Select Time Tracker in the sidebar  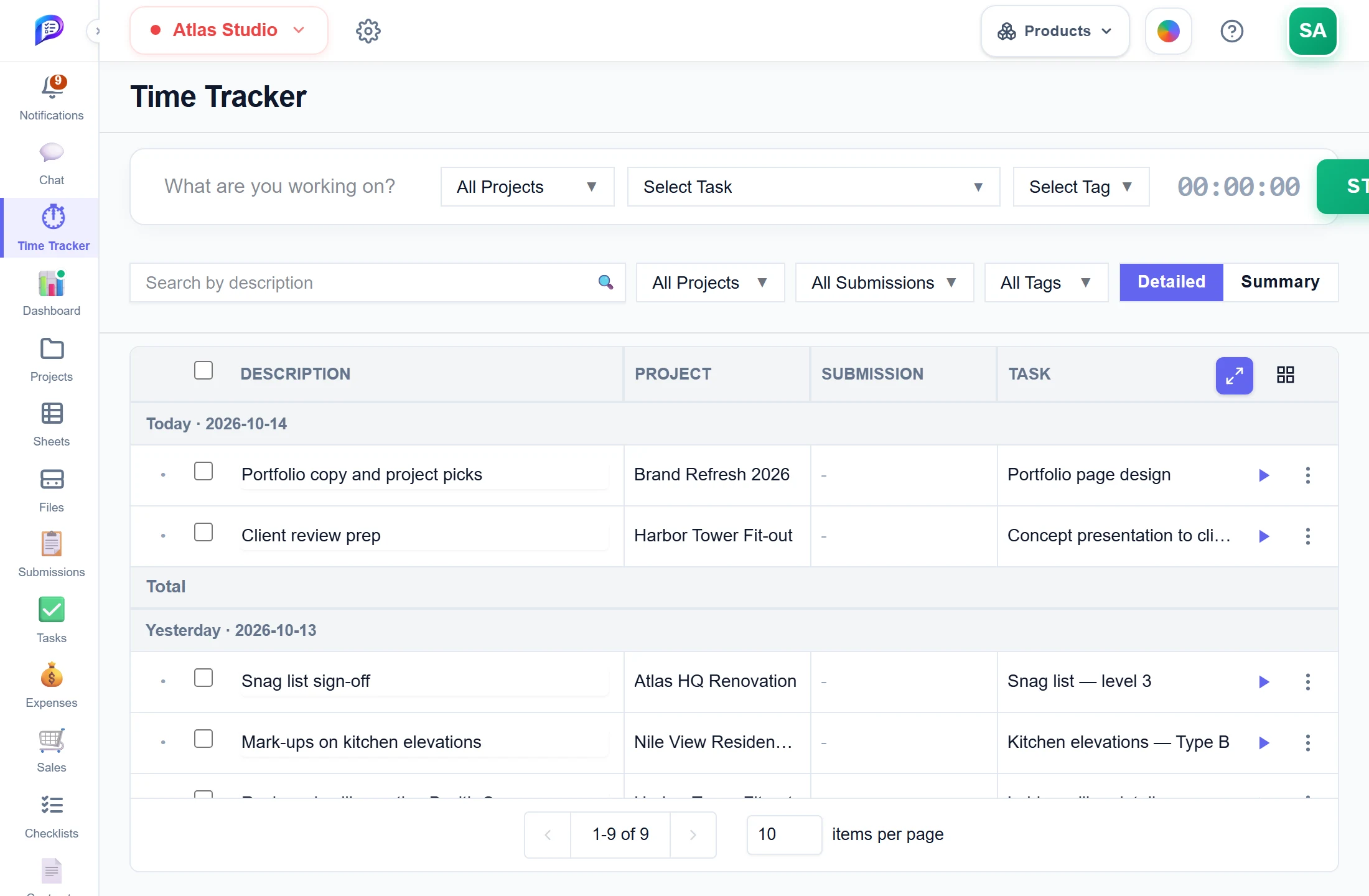tap(51, 228)
